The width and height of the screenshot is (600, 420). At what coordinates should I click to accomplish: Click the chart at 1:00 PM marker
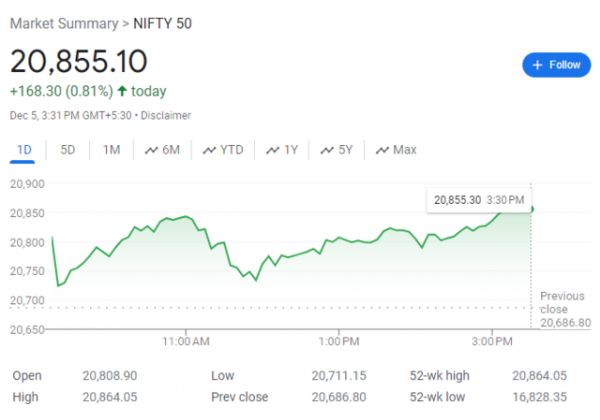pyautogui.click(x=339, y=239)
